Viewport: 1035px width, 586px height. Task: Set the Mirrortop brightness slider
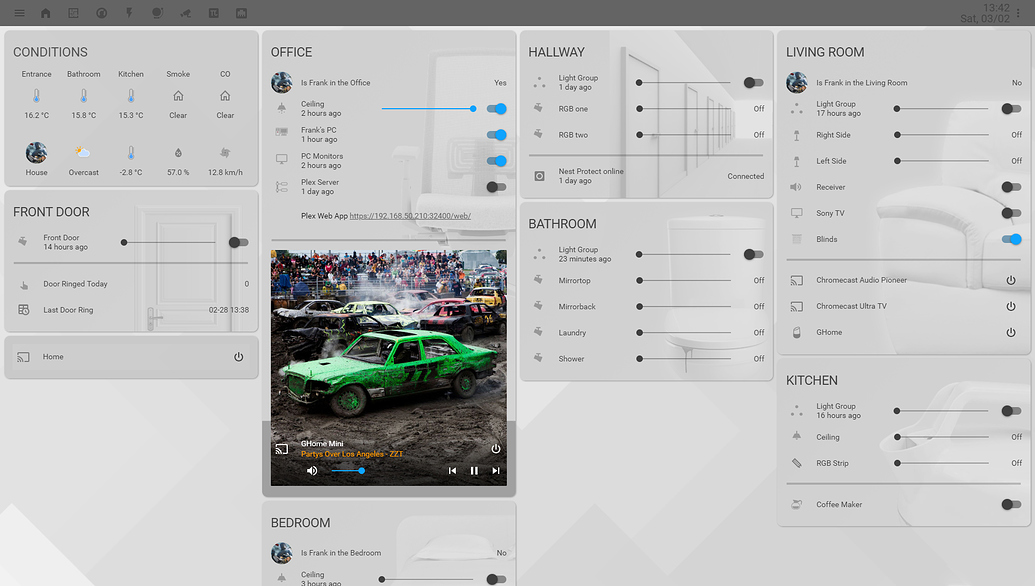pyautogui.click(x=684, y=280)
